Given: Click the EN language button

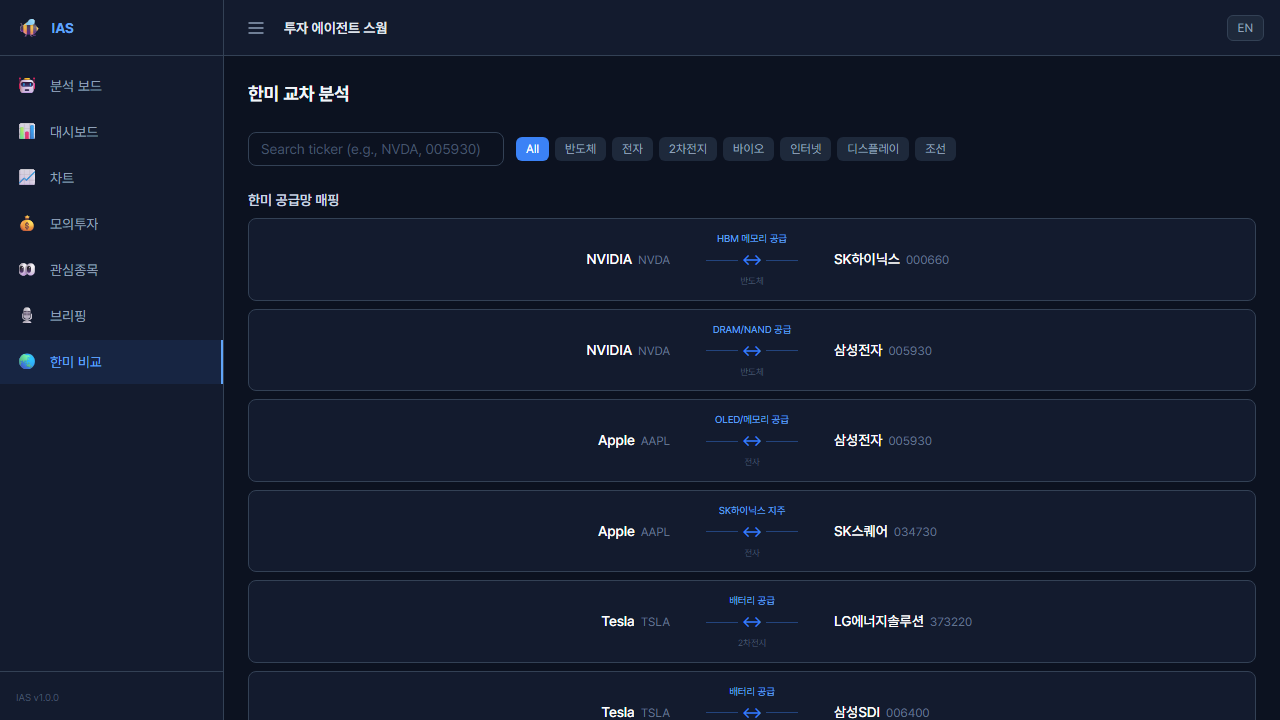Looking at the screenshot, I should click(1244, 28).
